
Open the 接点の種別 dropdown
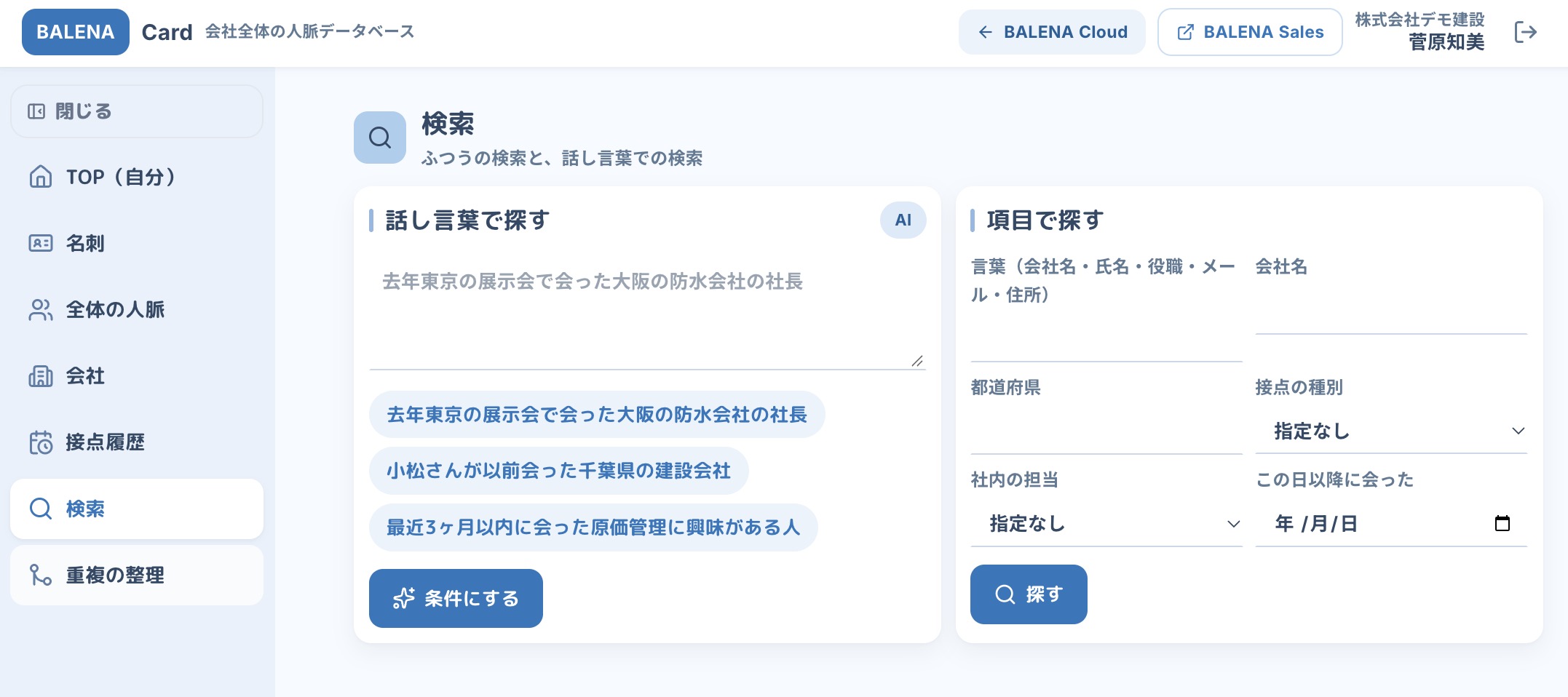click(1391, 431)
